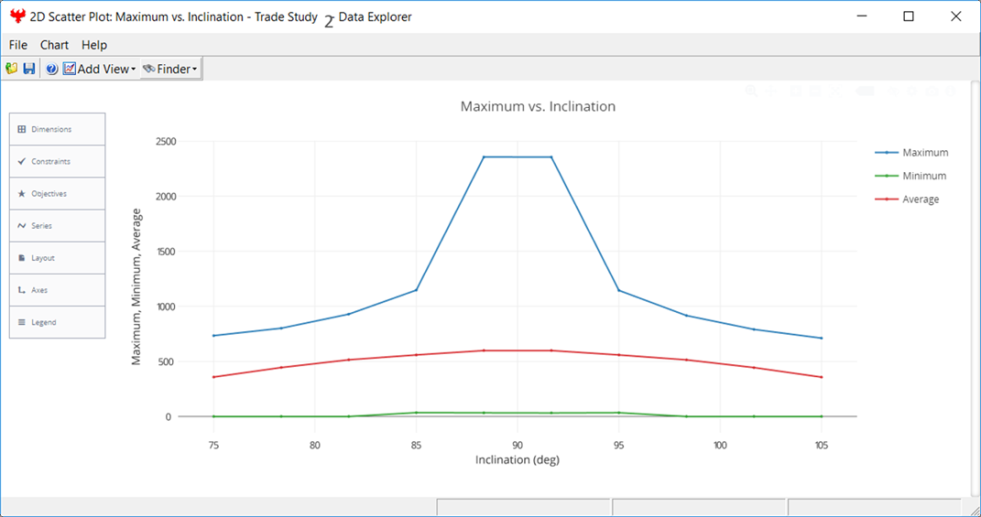Open help via blue question mark icon

[51, 69]
